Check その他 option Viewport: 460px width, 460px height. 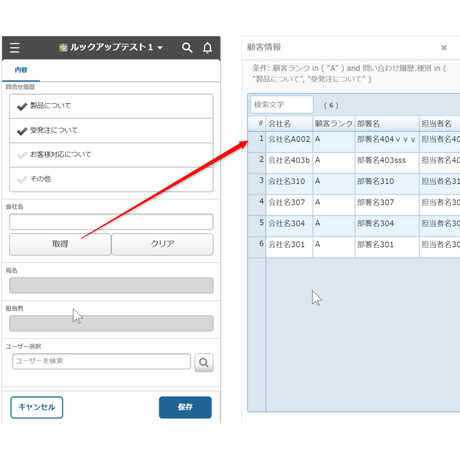tap(111, 179)
